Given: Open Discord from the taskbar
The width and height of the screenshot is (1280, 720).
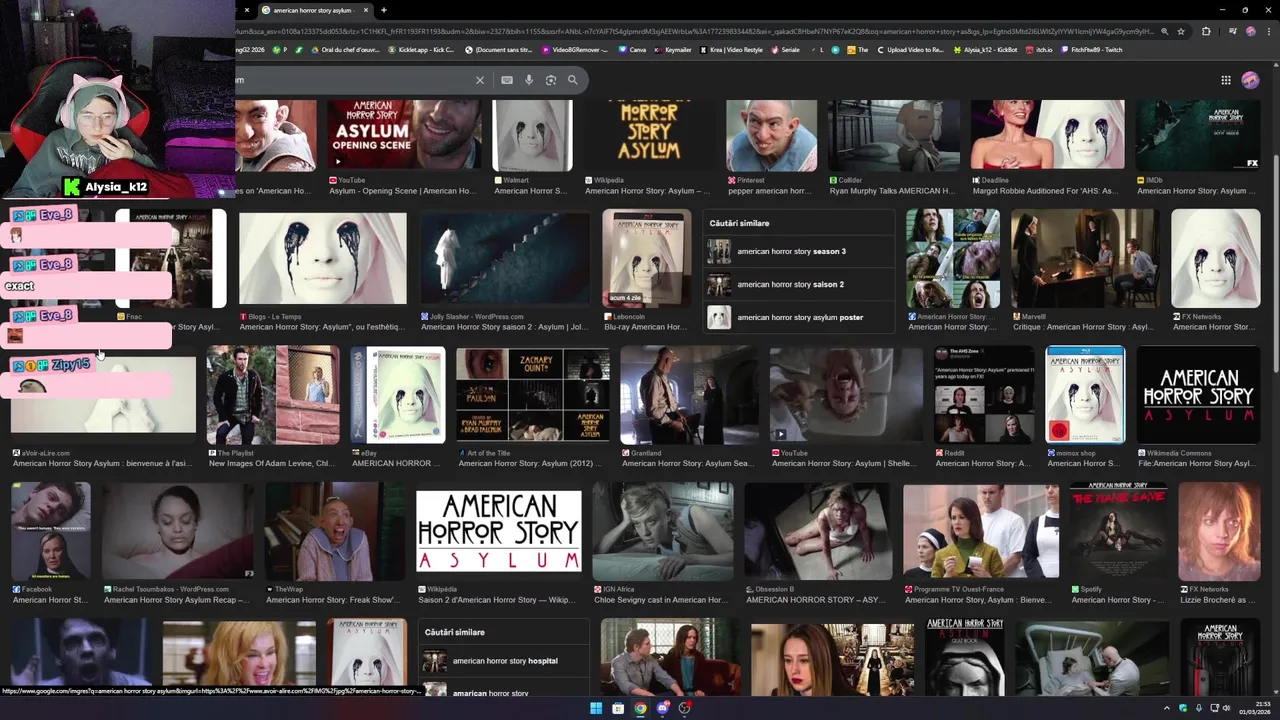Looking at the screenshot, I should click(662, 708).
